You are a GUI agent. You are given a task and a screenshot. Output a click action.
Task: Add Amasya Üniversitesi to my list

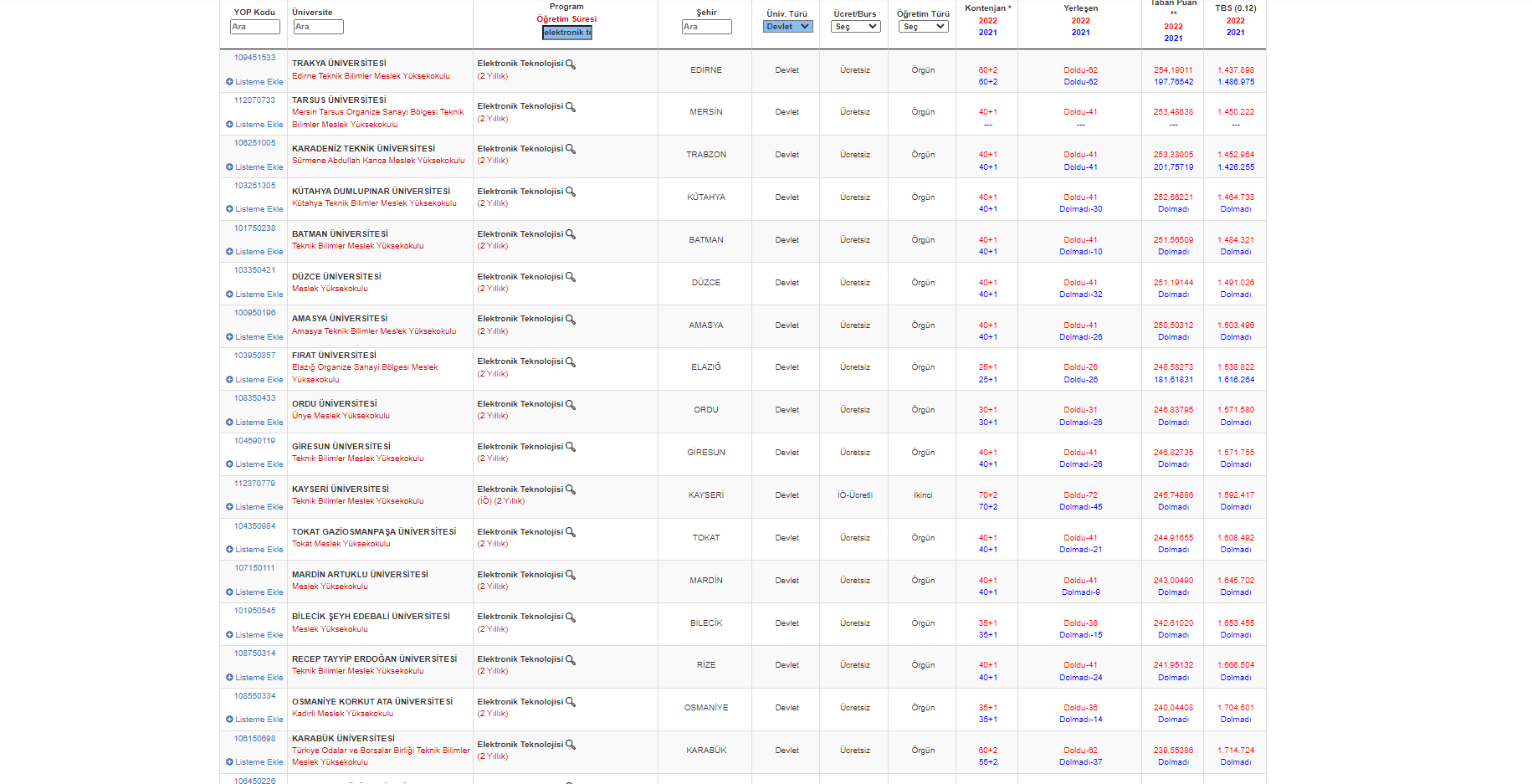[254, 337]
